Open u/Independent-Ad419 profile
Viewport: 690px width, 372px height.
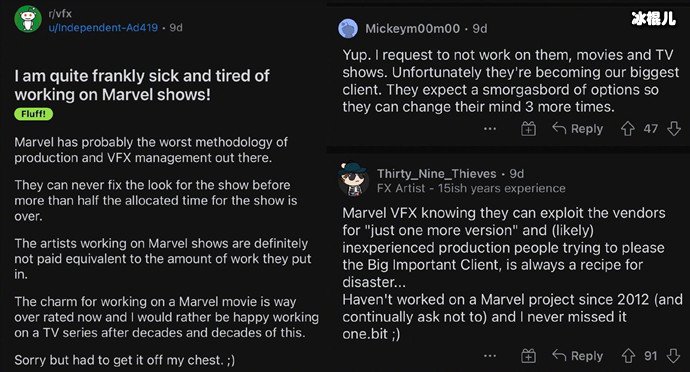[x=103, y=28]
